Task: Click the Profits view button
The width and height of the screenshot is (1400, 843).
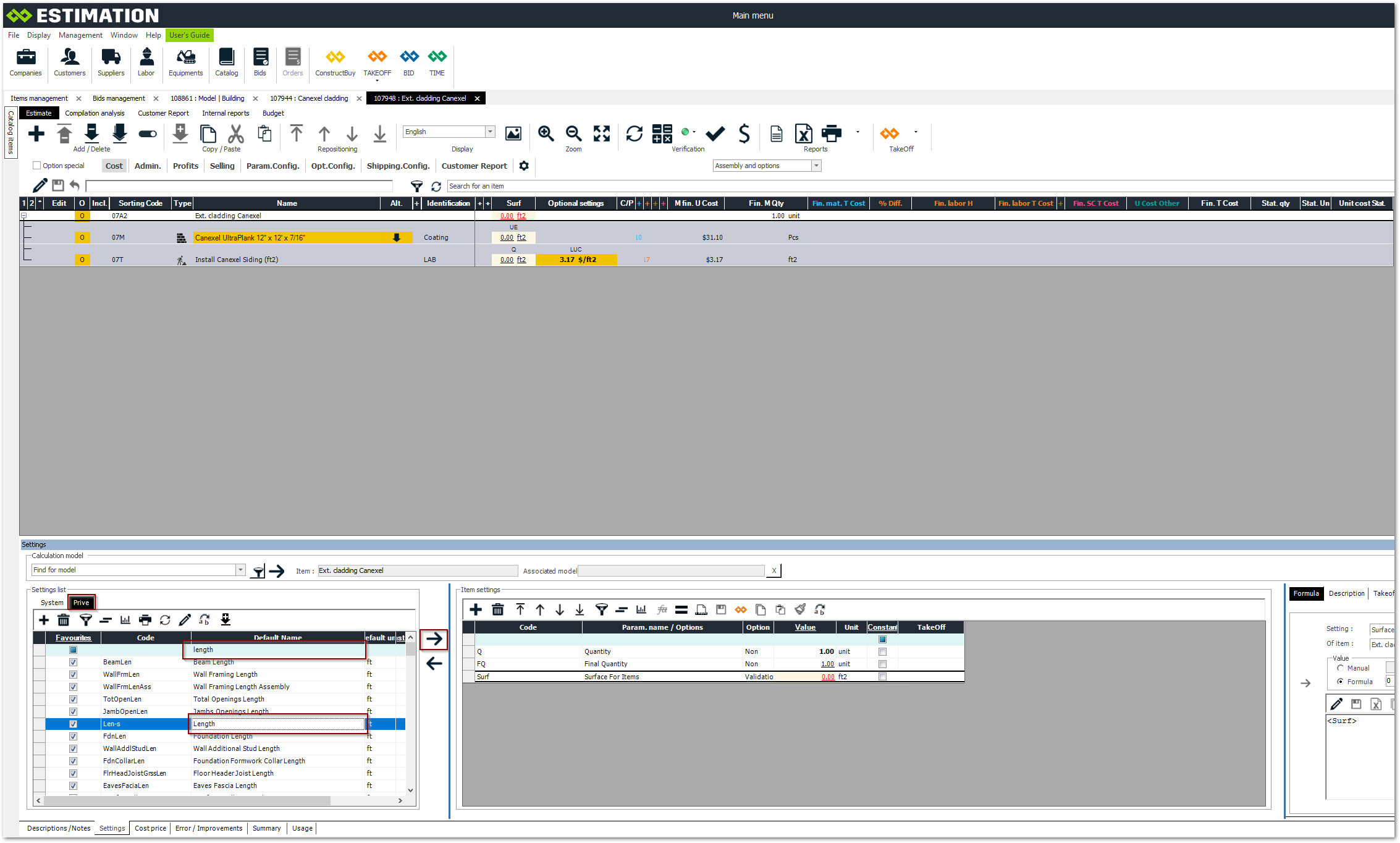Action: [x=185, y=166]
